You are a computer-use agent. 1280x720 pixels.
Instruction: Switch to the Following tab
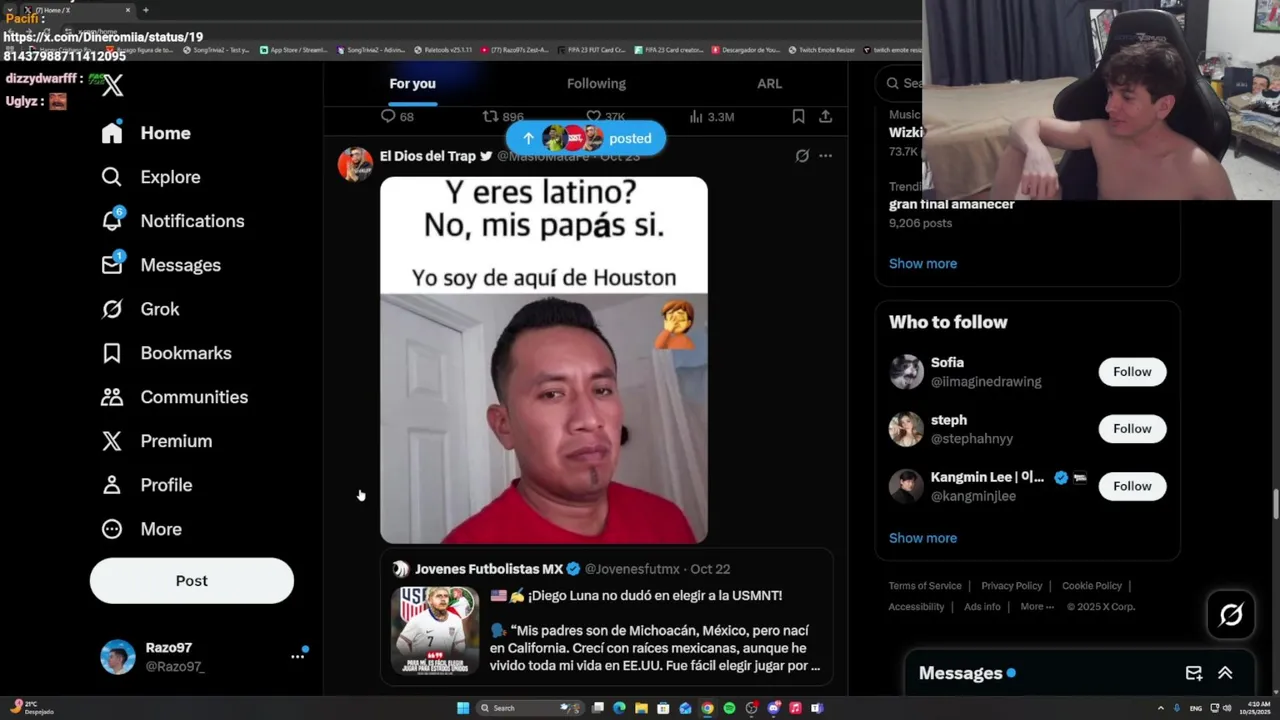point(596,83)
